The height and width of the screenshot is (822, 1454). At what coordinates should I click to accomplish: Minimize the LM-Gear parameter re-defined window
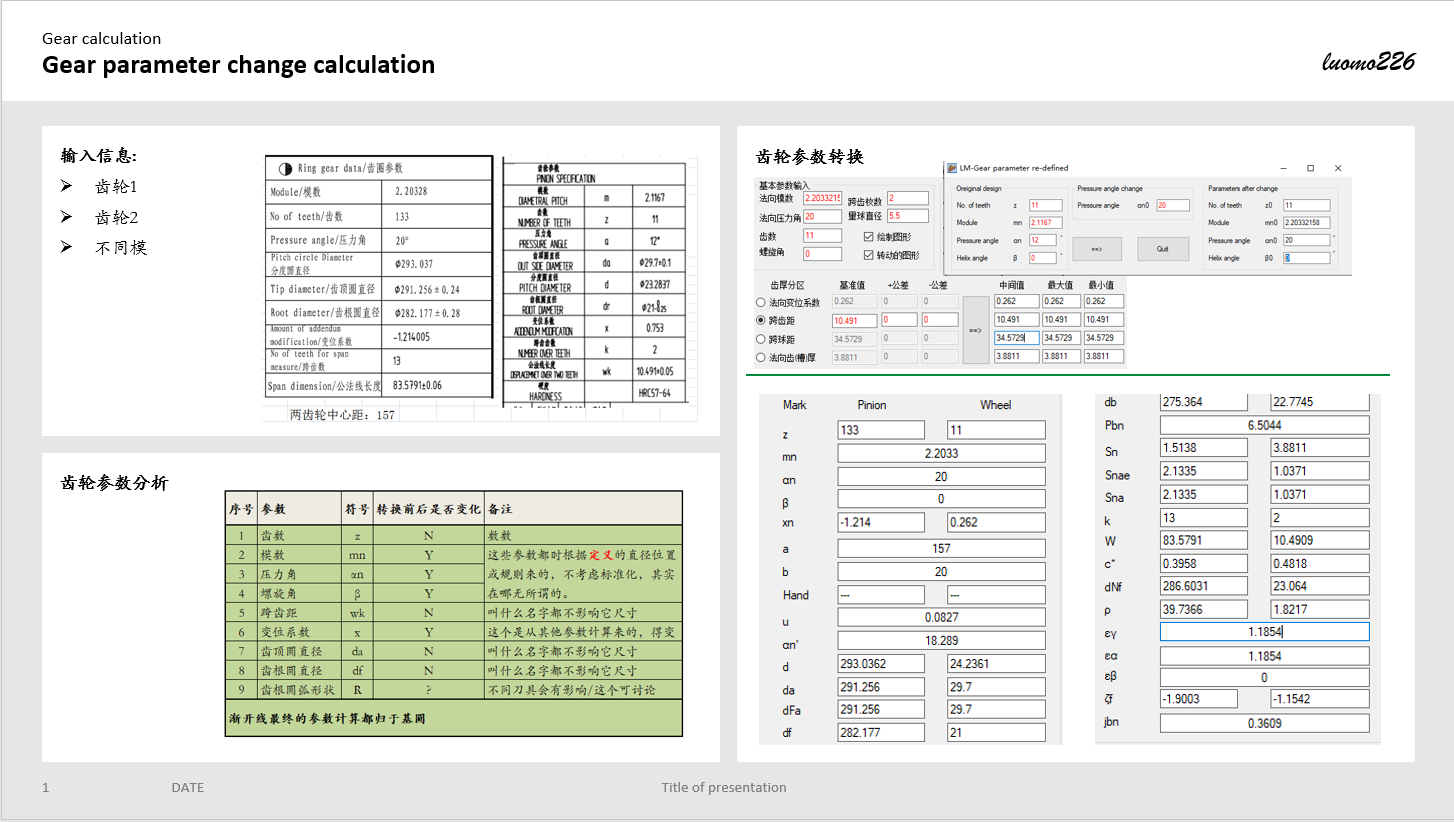point(1283,168)
